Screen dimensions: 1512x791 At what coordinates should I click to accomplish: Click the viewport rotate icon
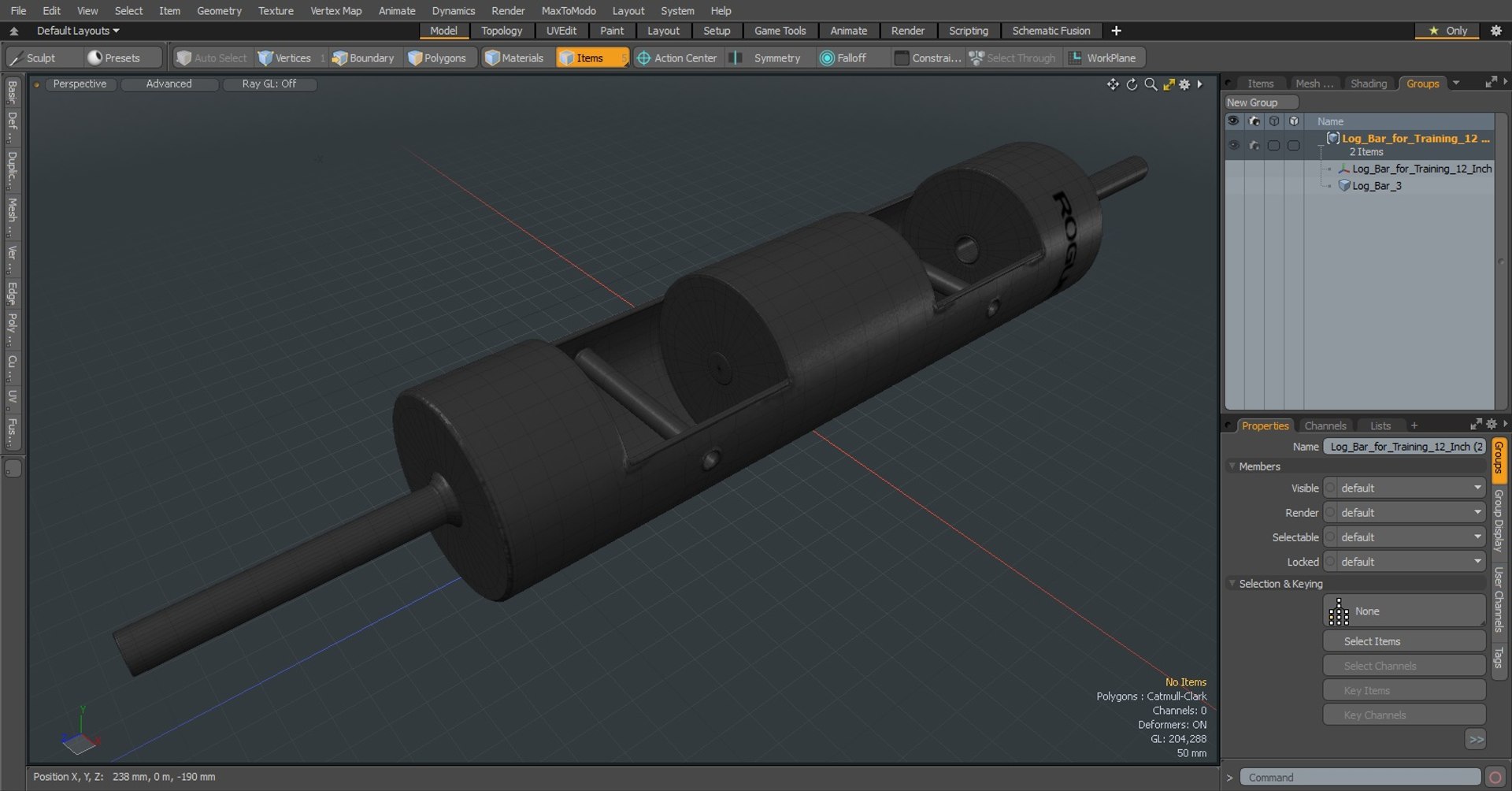(1132, 84)
